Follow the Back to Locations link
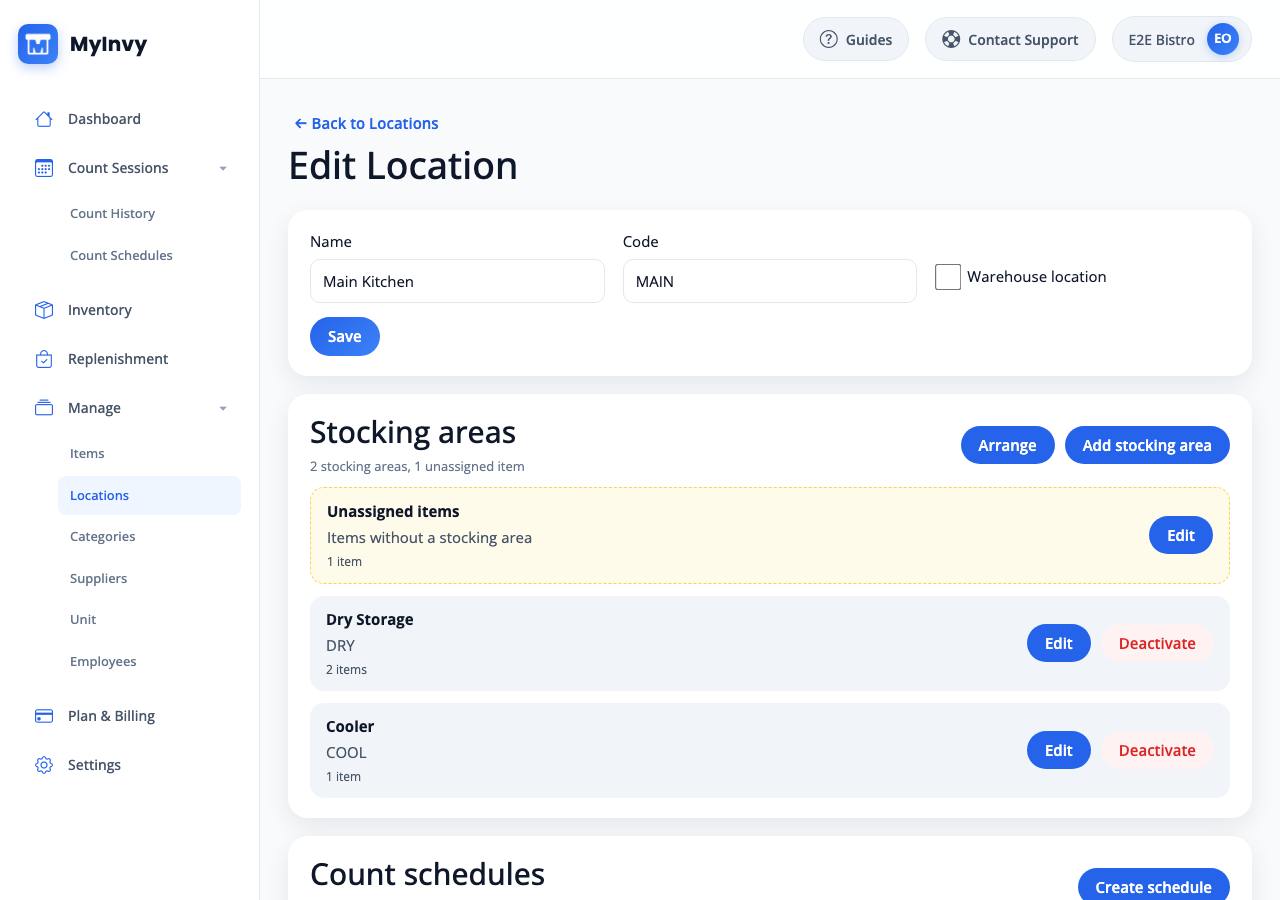 tap(366, 123)
